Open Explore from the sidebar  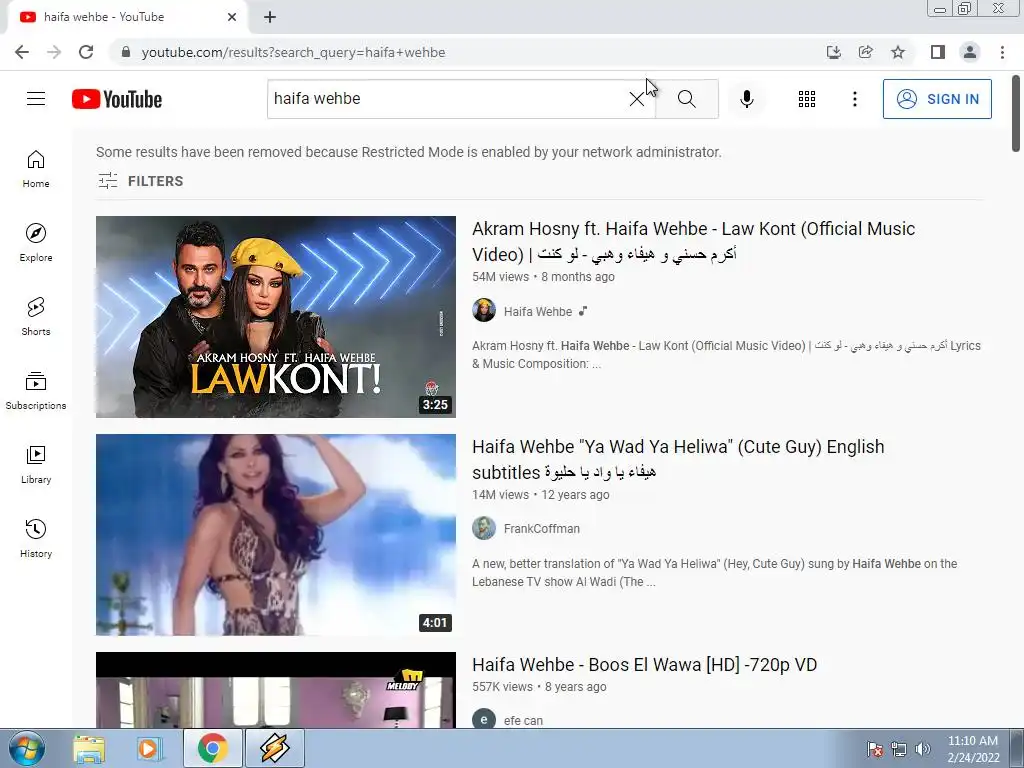coord(36,243)
